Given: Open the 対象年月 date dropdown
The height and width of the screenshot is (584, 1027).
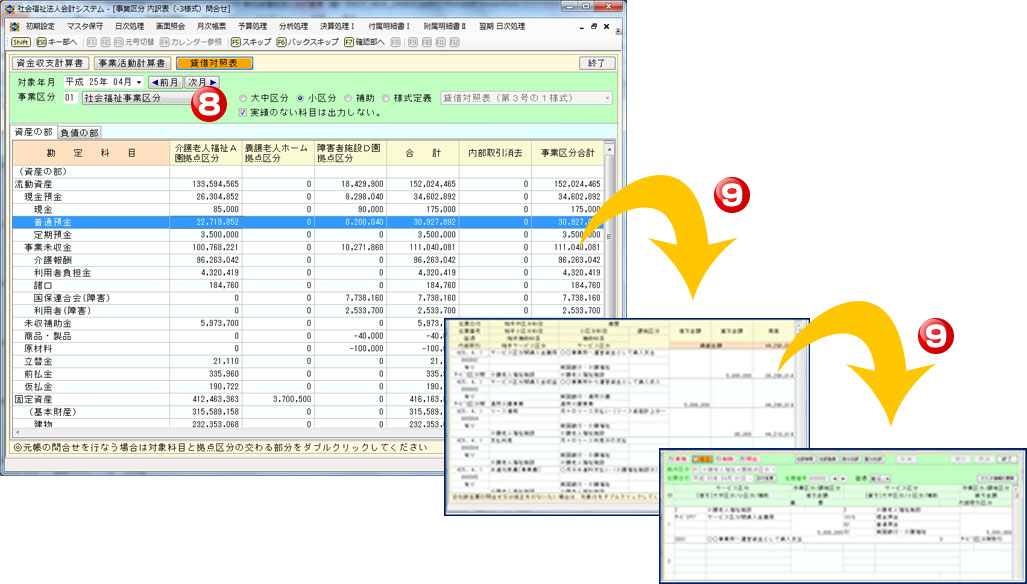Looking at the screenshot, I should [x=138, y=82].
